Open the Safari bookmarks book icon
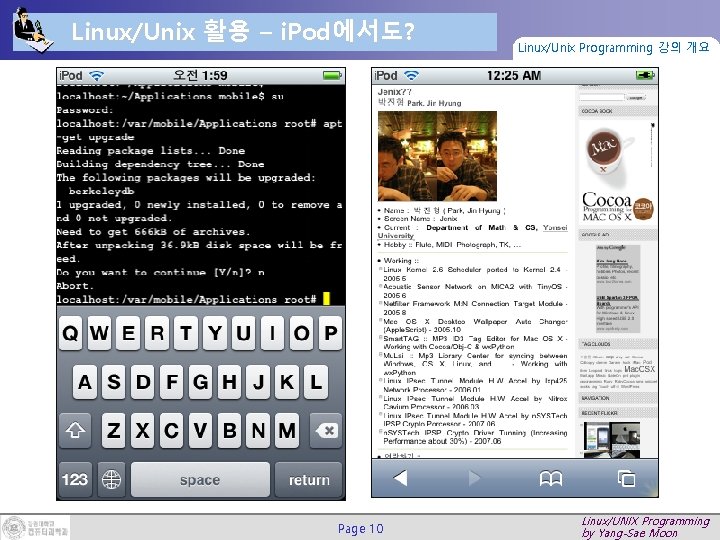 (551, 479)
